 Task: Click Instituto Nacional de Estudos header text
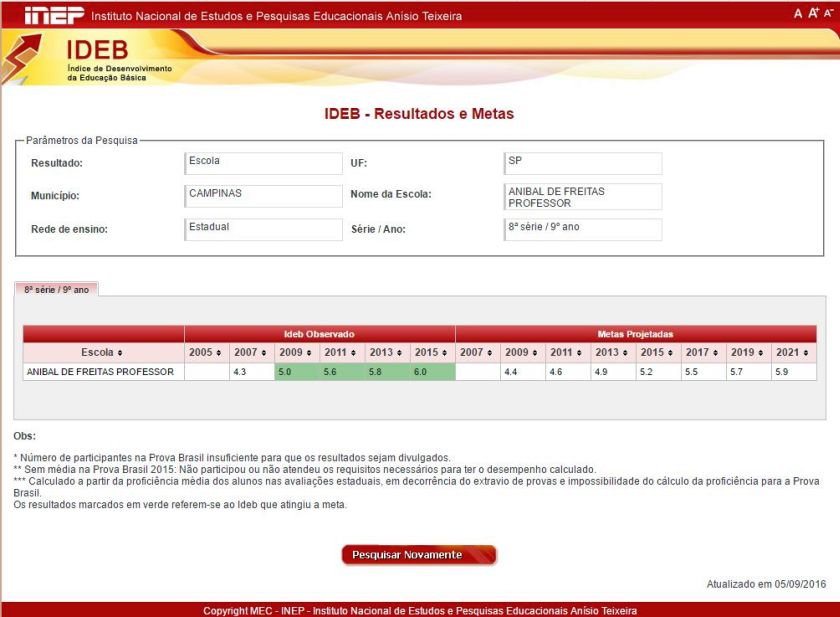[x=276, y=16]
